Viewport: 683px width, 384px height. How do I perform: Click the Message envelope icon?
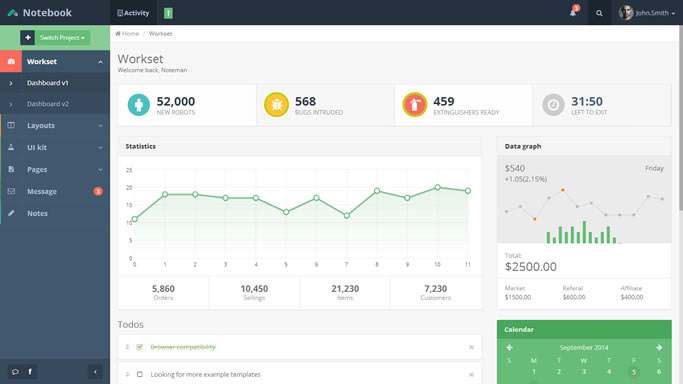click(11, 191)
